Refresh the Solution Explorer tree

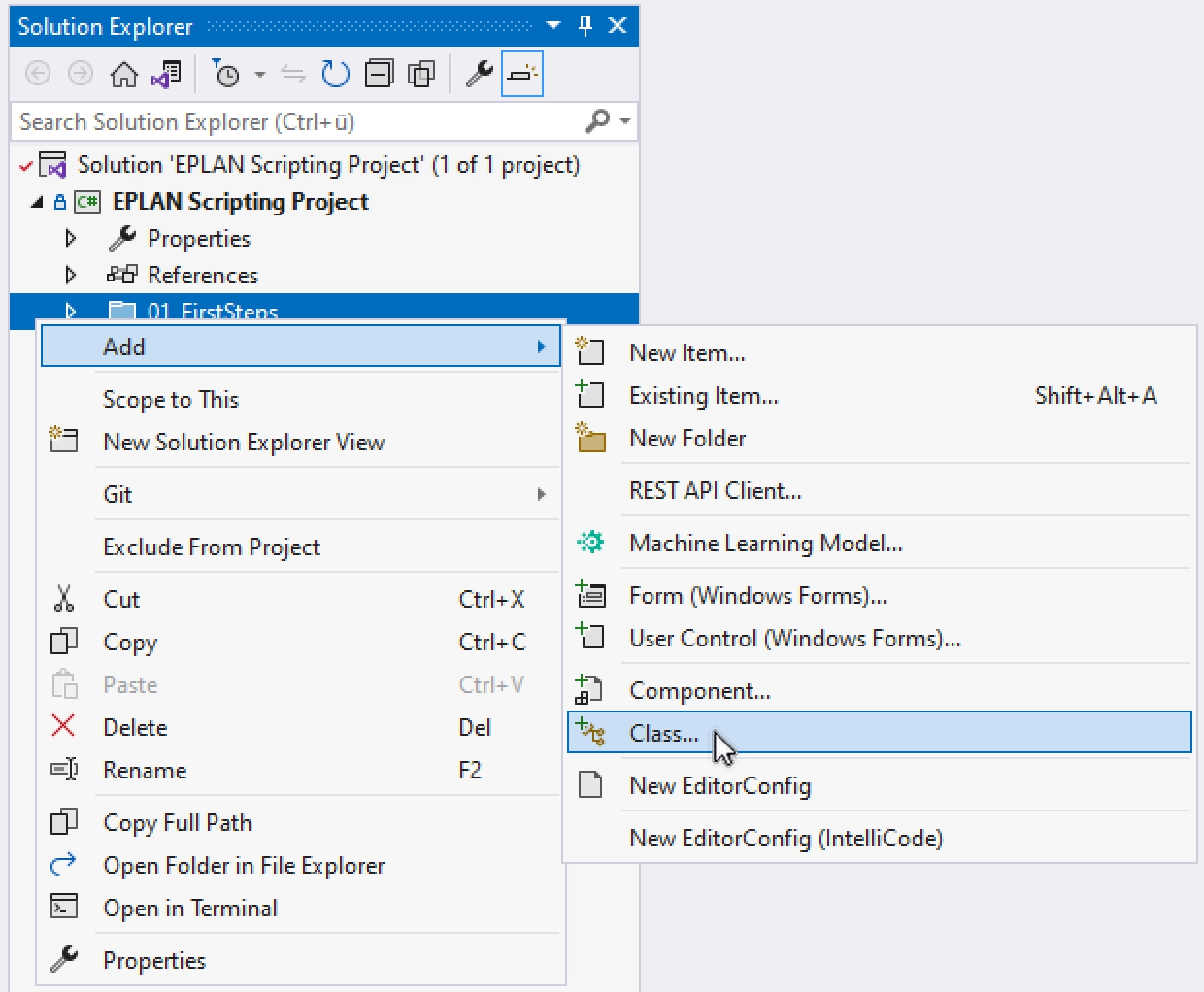pos(335,74)
